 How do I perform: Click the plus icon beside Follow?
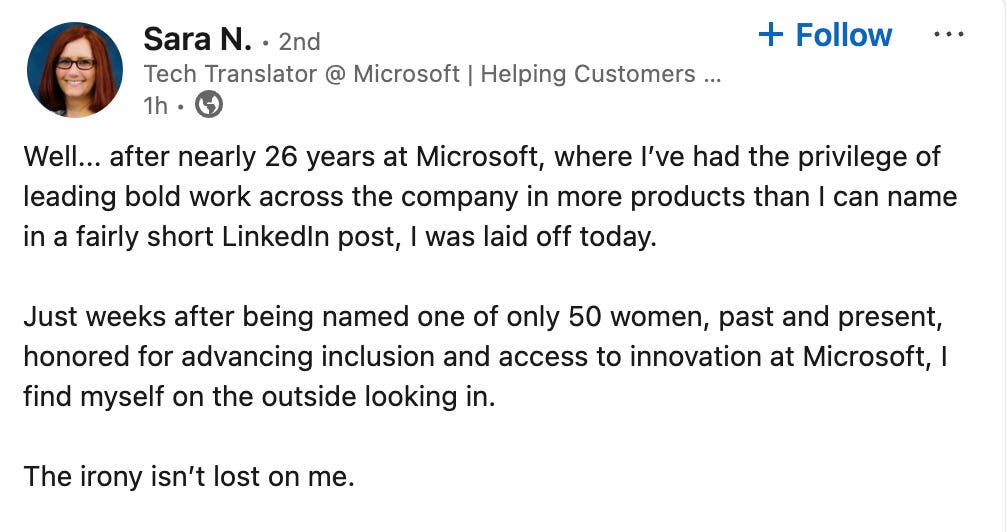pos(771,35)
